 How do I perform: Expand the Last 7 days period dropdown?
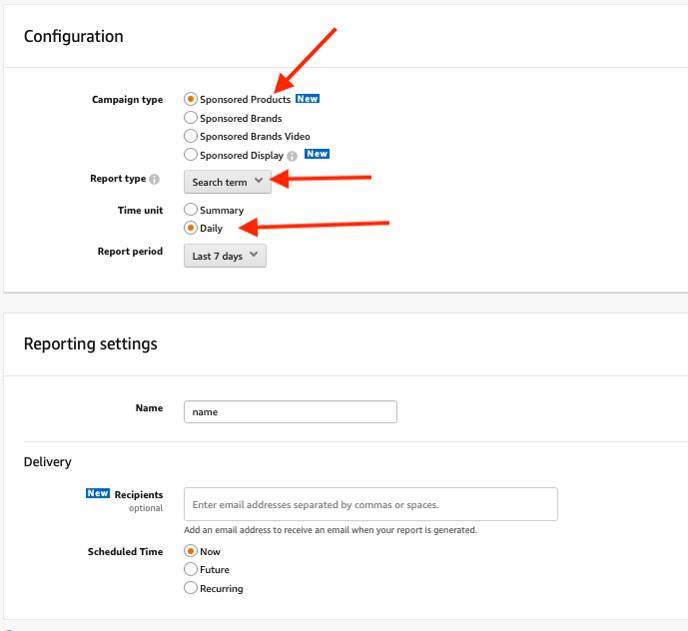pos(225,256)
